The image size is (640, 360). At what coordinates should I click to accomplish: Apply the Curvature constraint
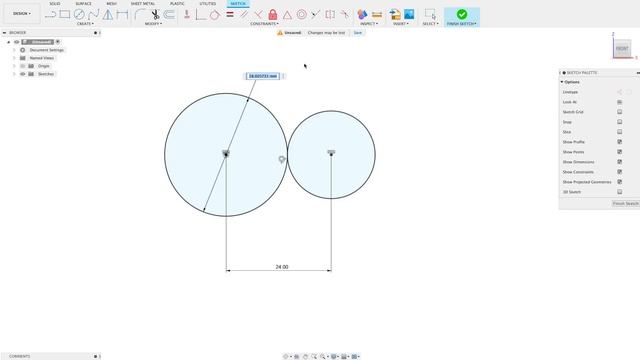coord(345,15)
